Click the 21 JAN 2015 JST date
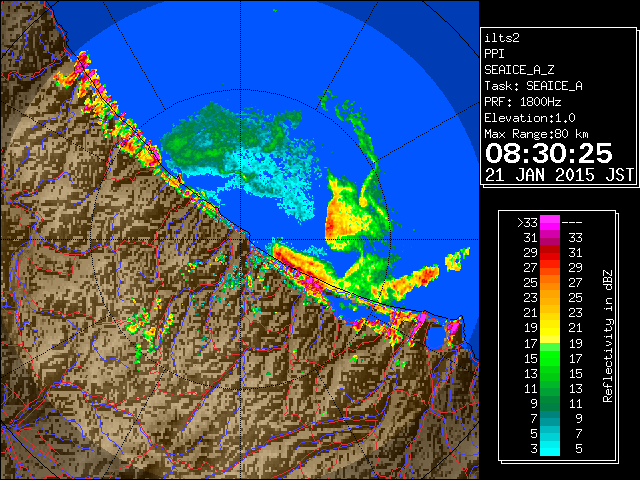Screen dimensions: 640x480 (559, 175)
